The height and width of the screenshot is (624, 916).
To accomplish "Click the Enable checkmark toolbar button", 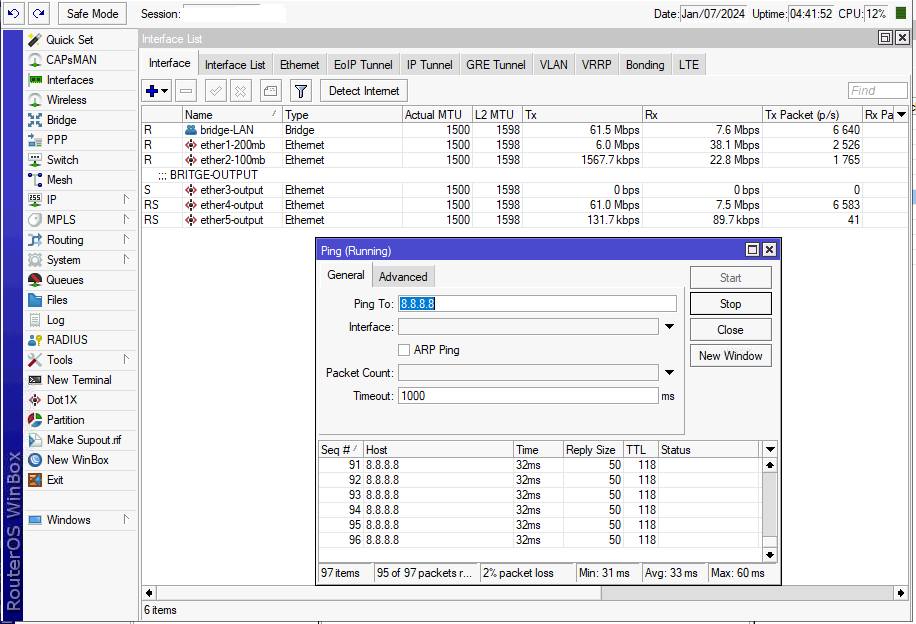I will point(216,91).
